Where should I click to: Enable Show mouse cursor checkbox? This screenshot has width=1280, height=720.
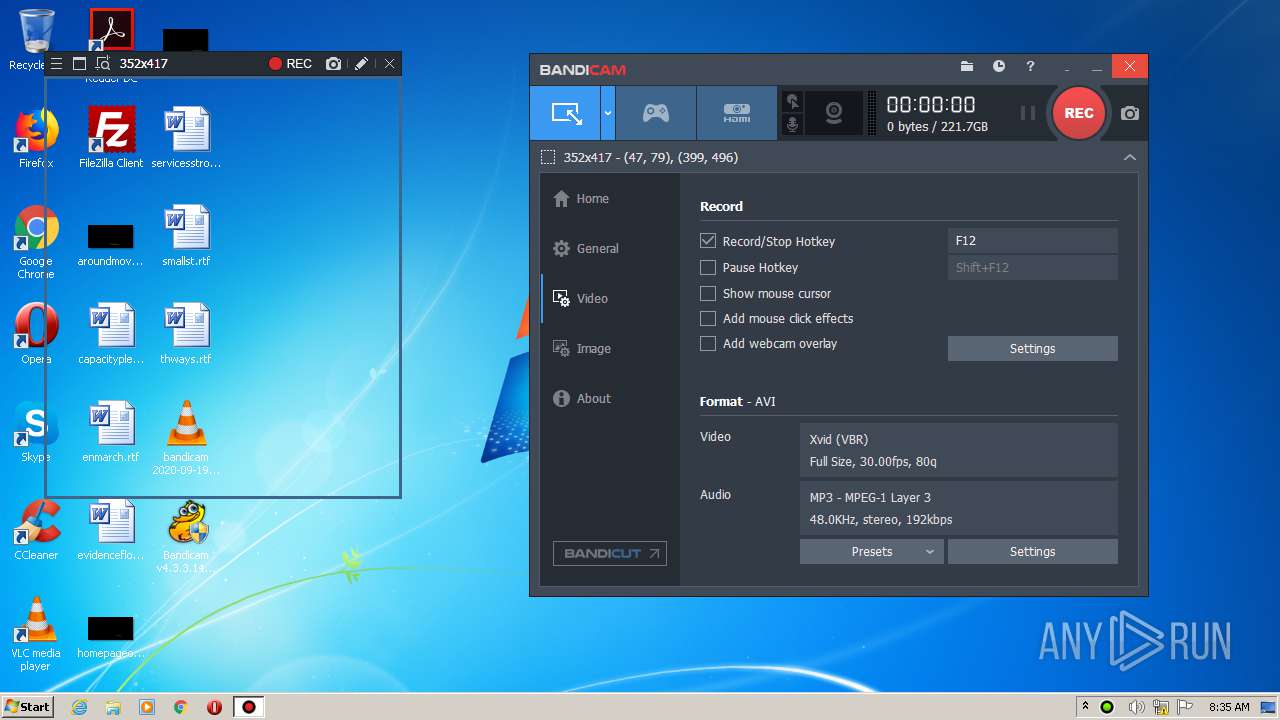[708, 294]
